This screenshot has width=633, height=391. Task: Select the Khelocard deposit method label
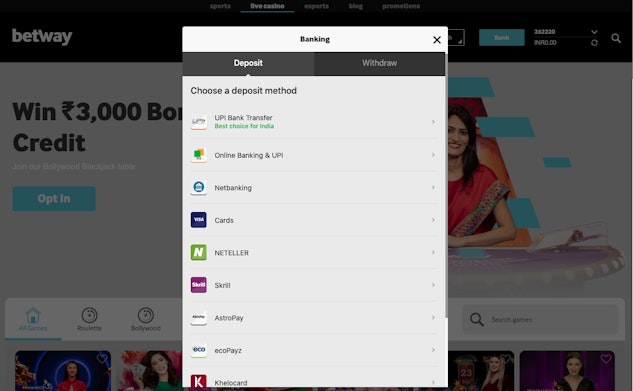pos(231,383)
